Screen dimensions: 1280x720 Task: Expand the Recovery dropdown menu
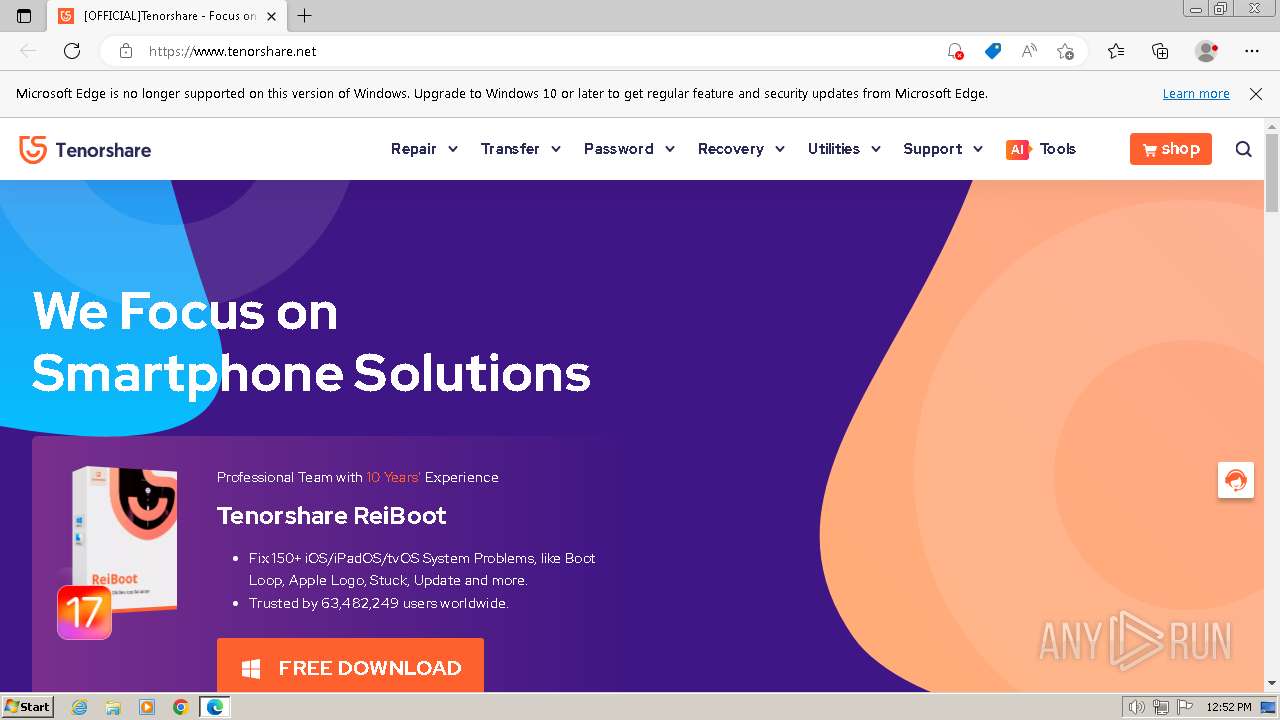tap(741, 149)
